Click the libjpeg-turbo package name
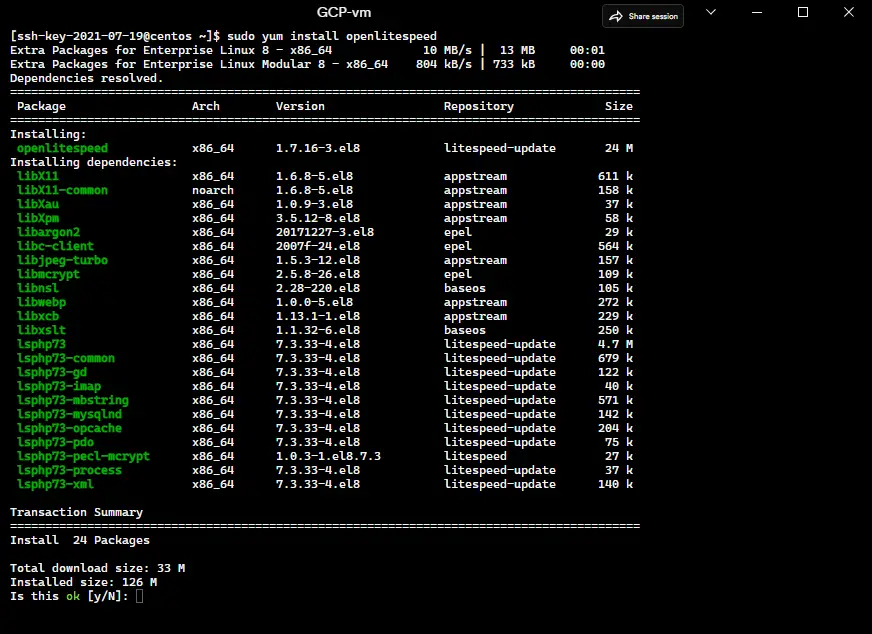 click(x=62, y=260)
